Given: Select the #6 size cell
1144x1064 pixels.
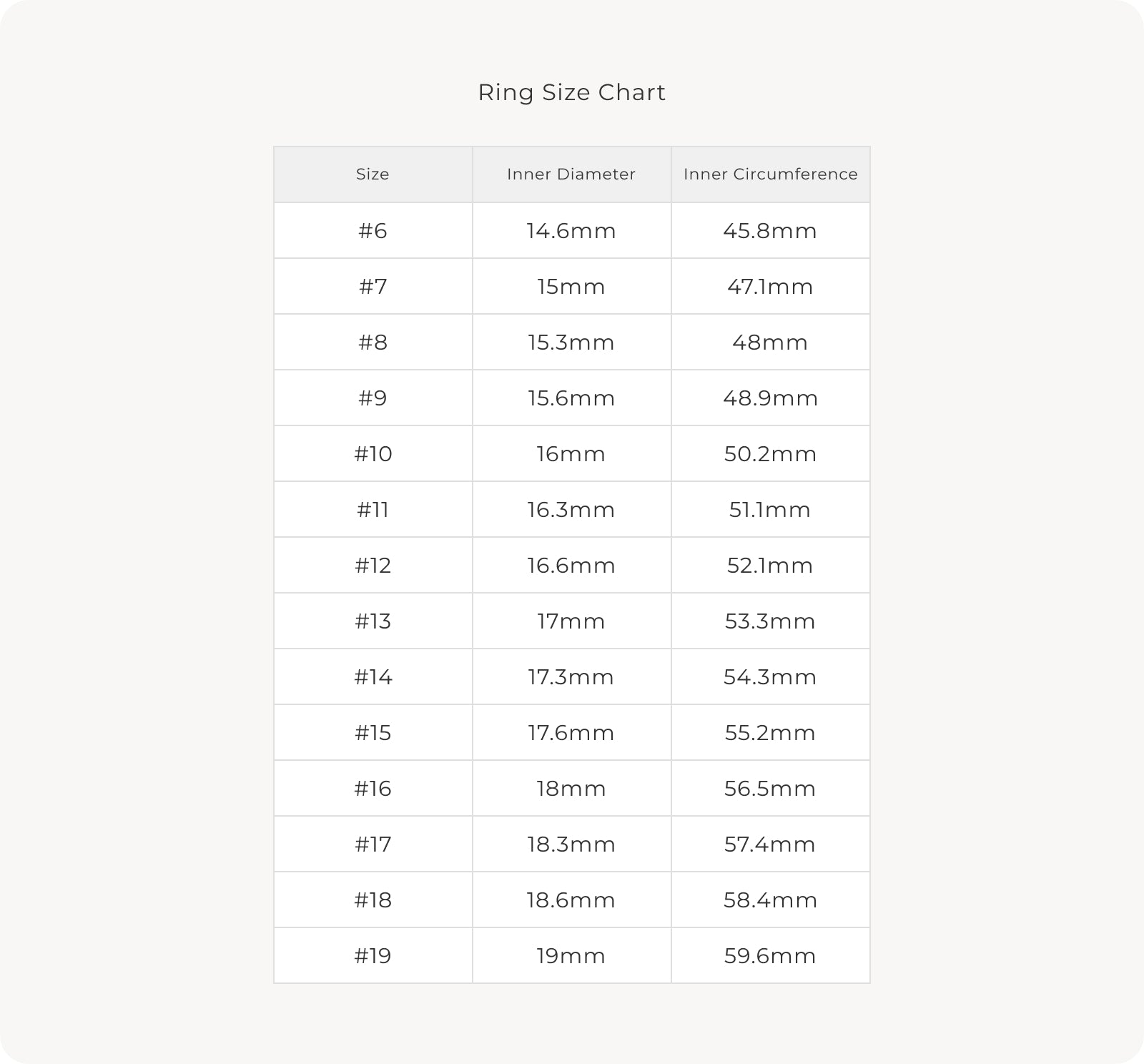Looking at the screenshot, I should click(373, 231).
